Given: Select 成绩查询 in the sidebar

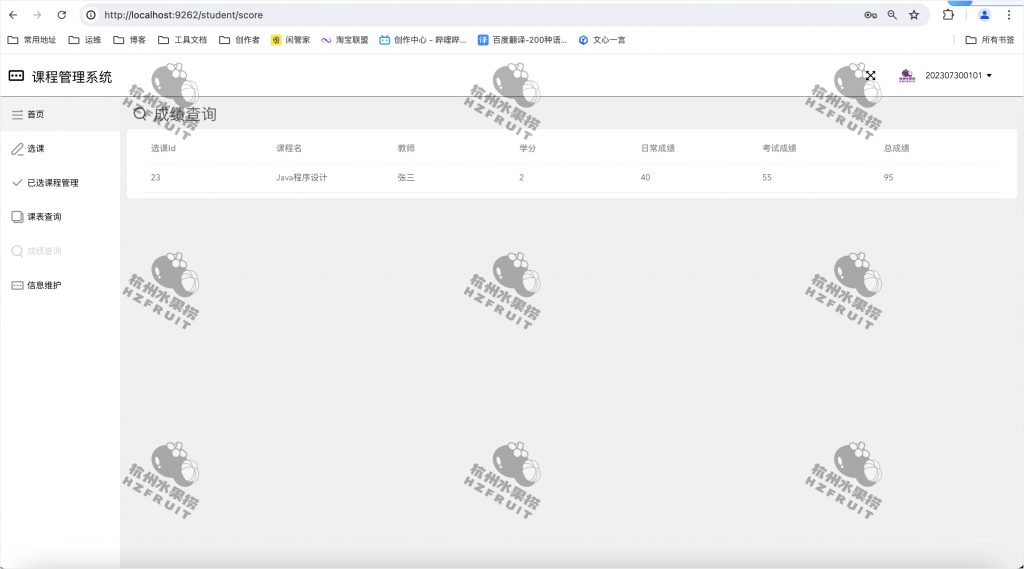Looking at the screenshot, I should click(x=60, y=251).
